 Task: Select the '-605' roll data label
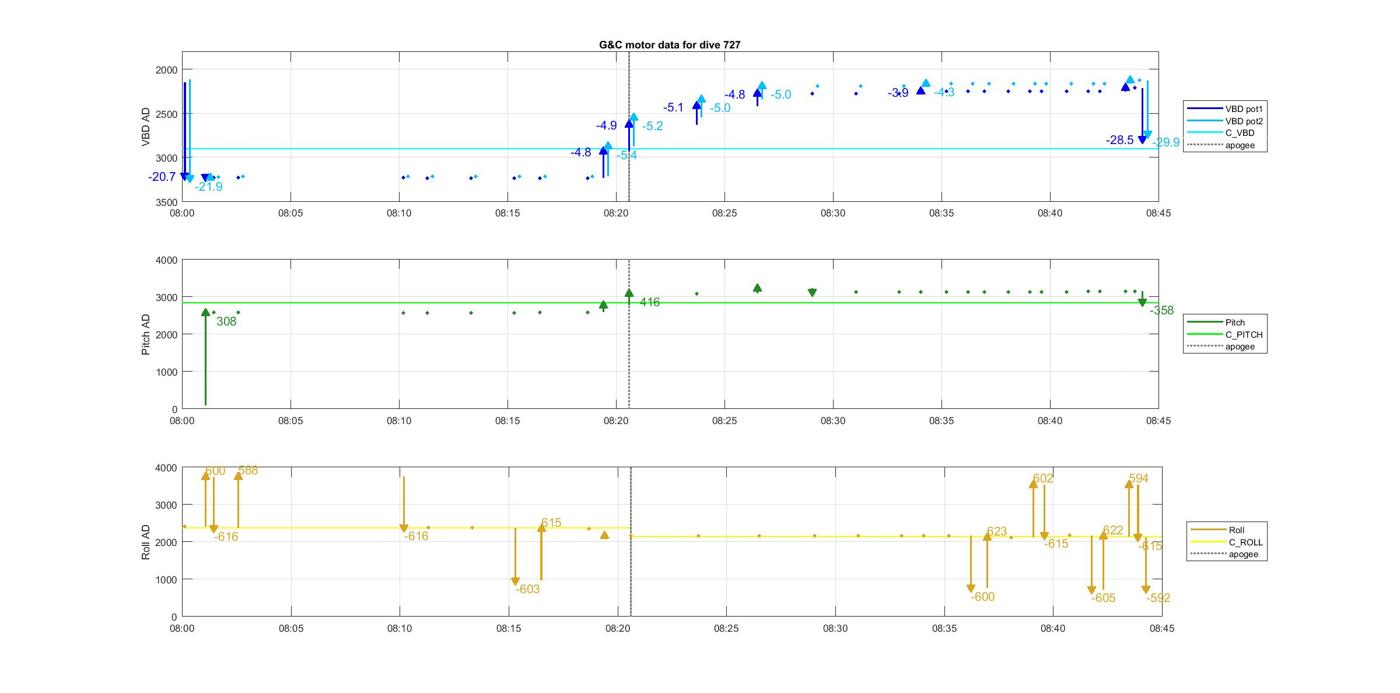(1103, 598)
